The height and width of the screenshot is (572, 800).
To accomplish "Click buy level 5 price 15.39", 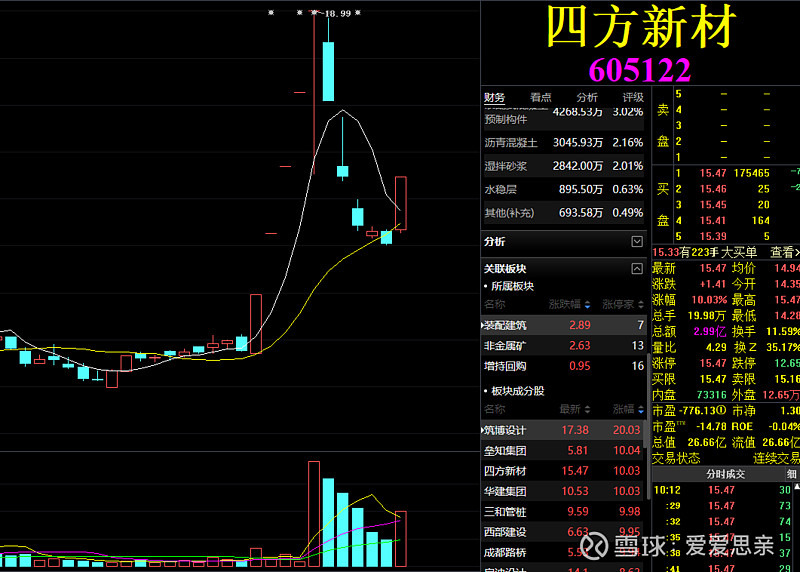I will point(713,236).
